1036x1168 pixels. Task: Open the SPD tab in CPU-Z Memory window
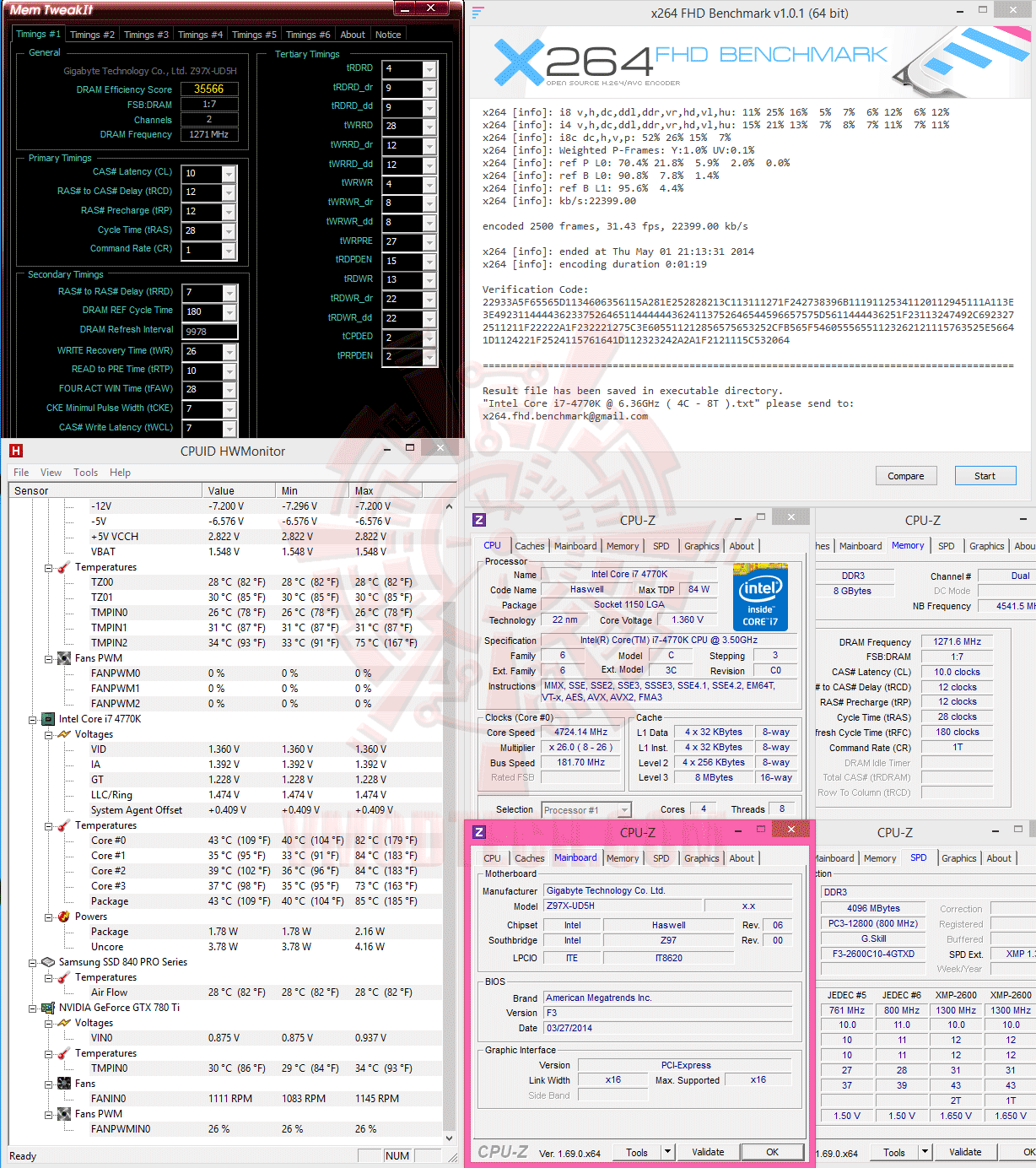tap(947, 546)
